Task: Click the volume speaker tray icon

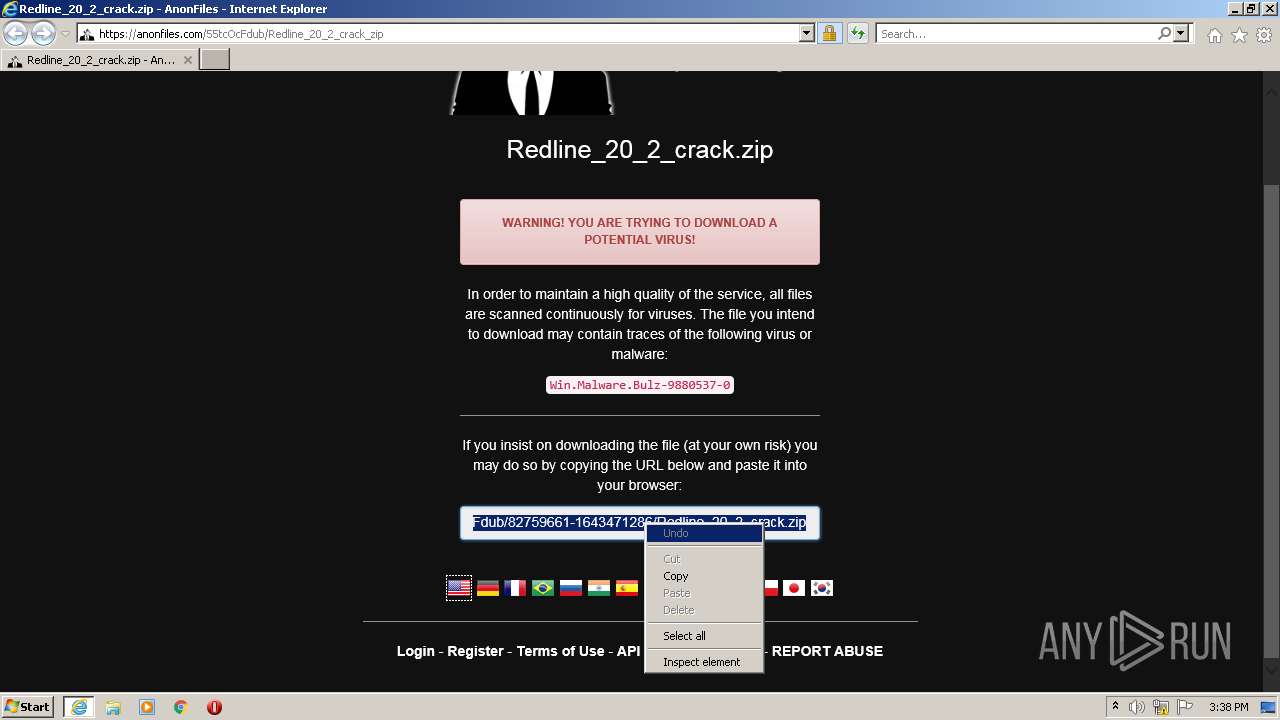Action: click(x=1137, y=707)
